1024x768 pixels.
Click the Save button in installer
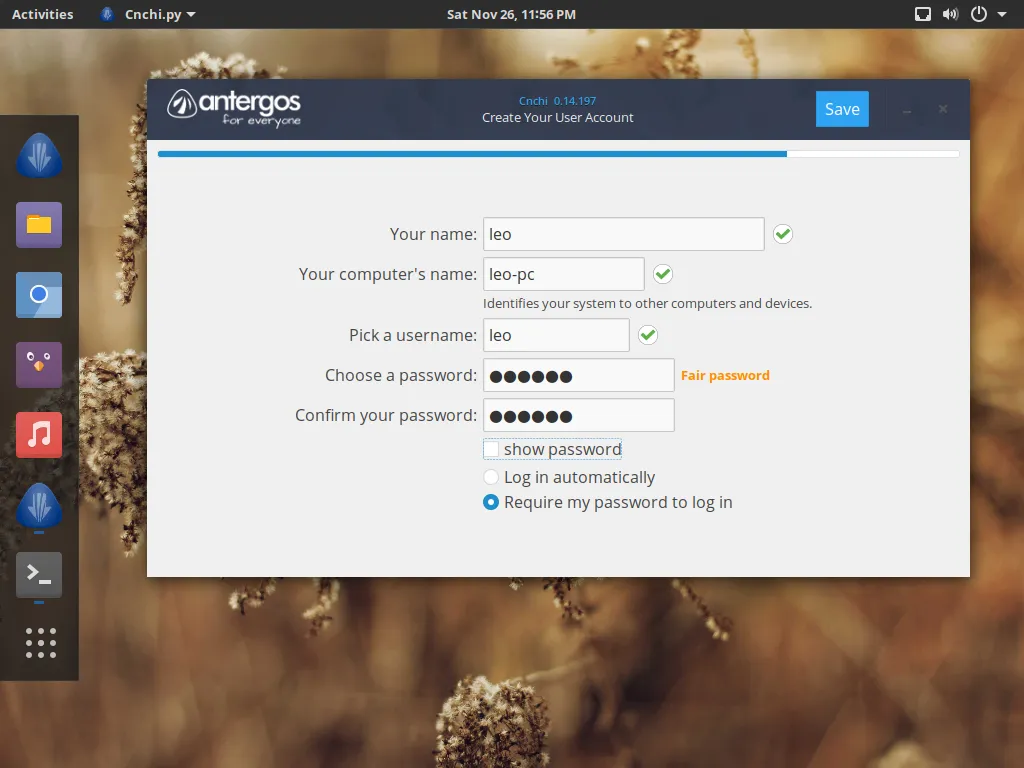842,109
